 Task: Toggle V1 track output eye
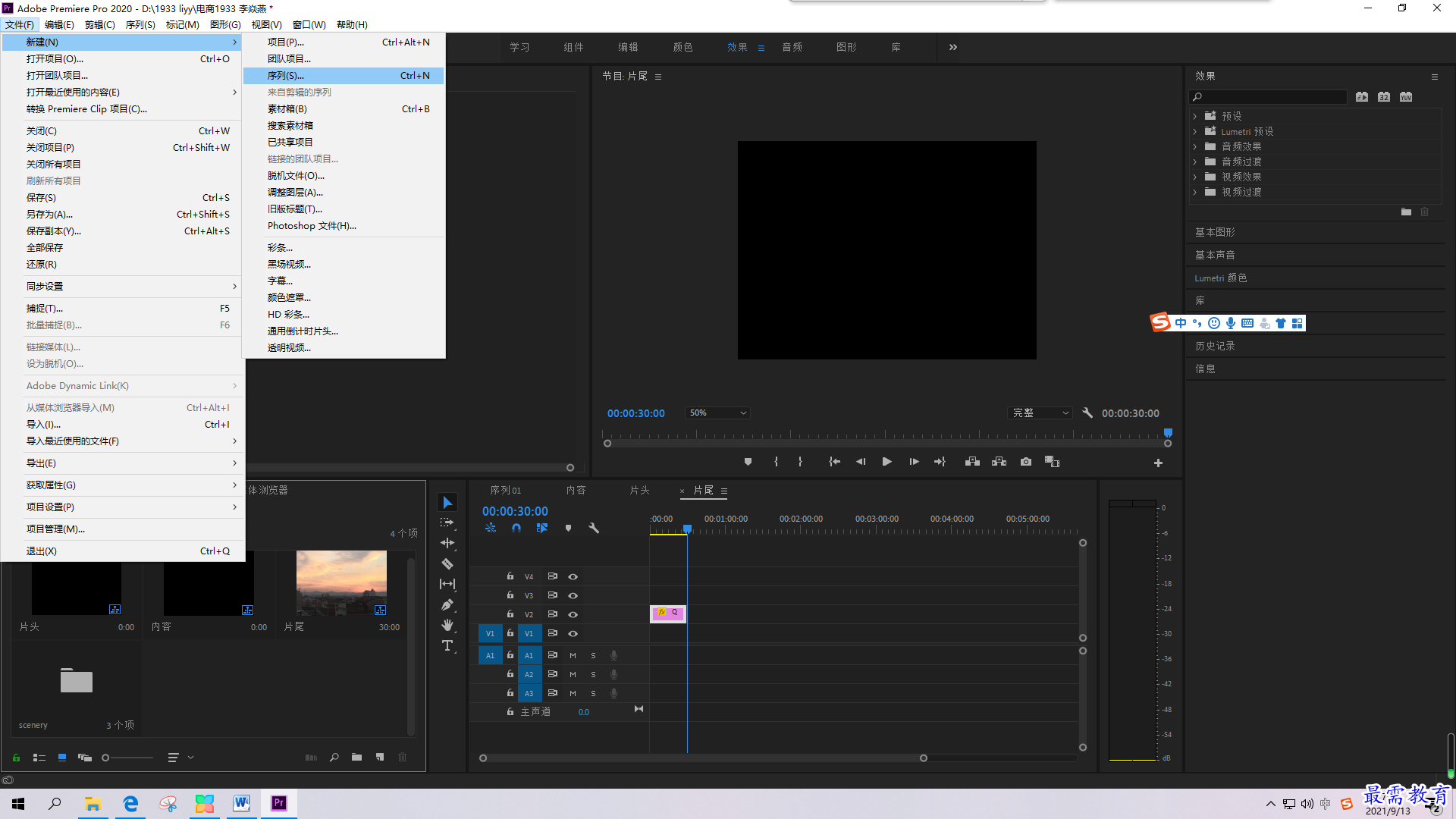573,633
